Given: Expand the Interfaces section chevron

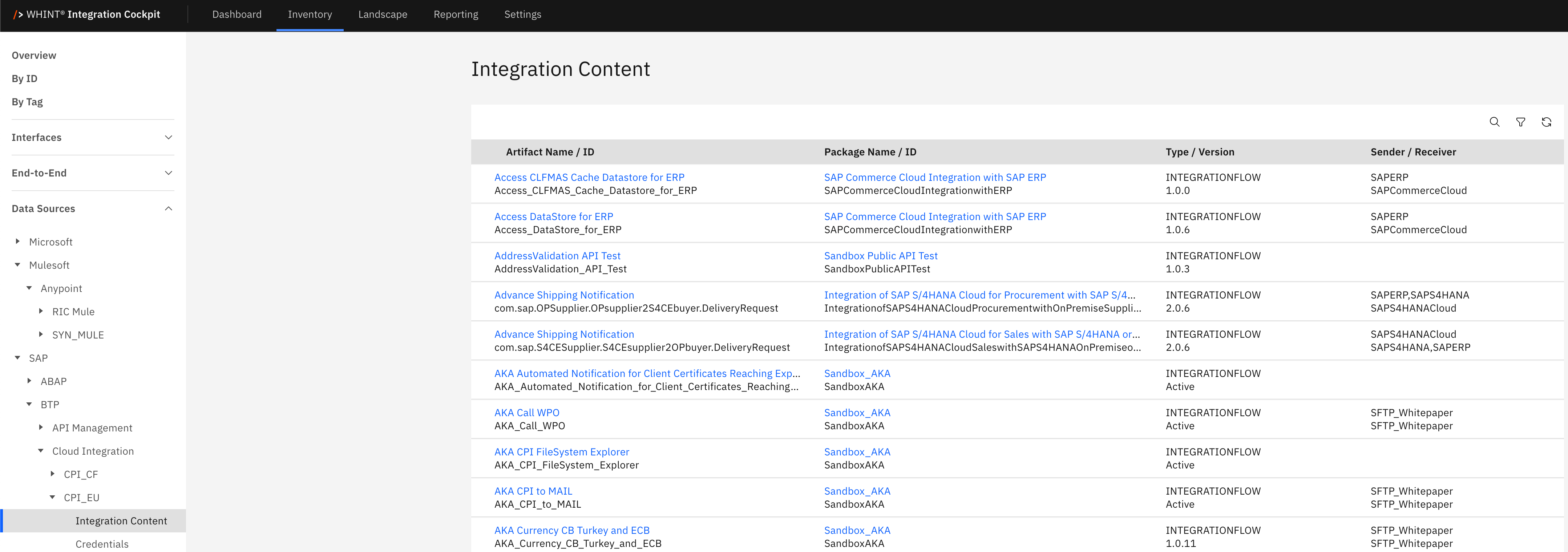Looking at the screenshot, I should tap(169, 138).
